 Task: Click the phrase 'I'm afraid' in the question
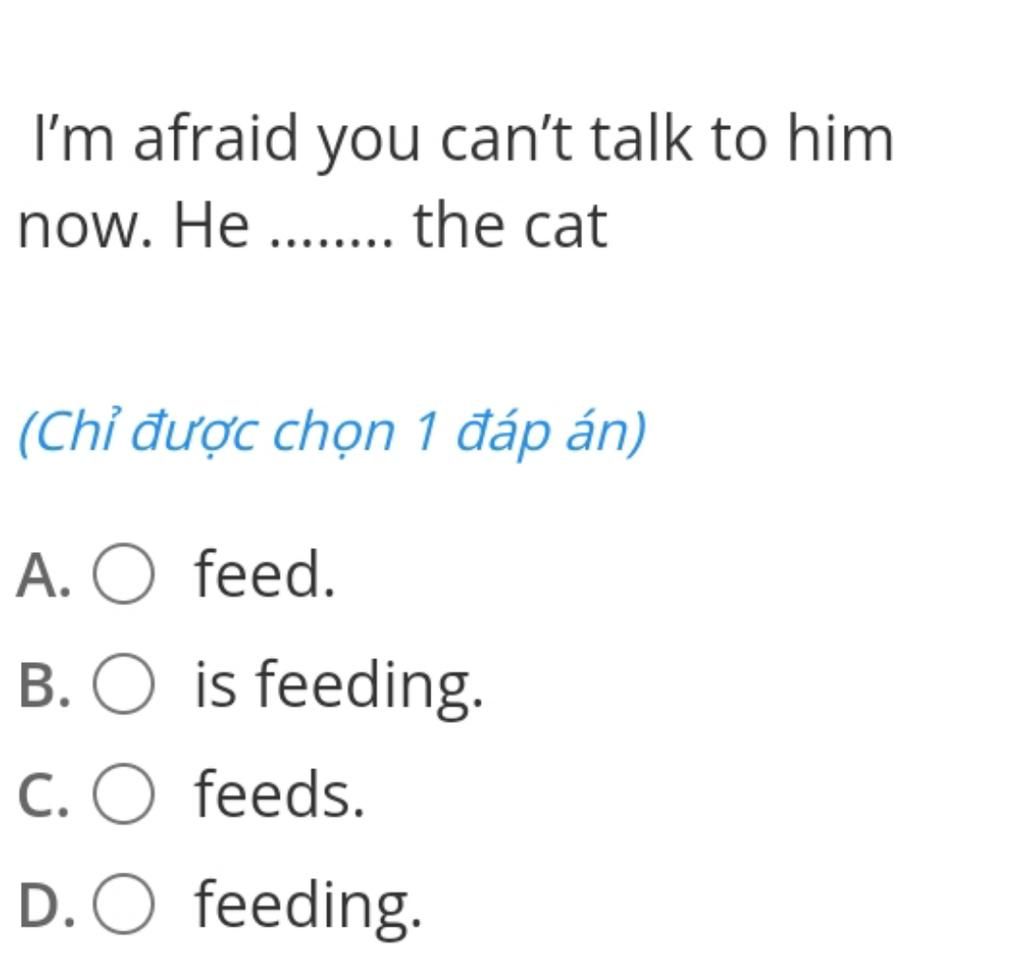[x=165, y=137]
